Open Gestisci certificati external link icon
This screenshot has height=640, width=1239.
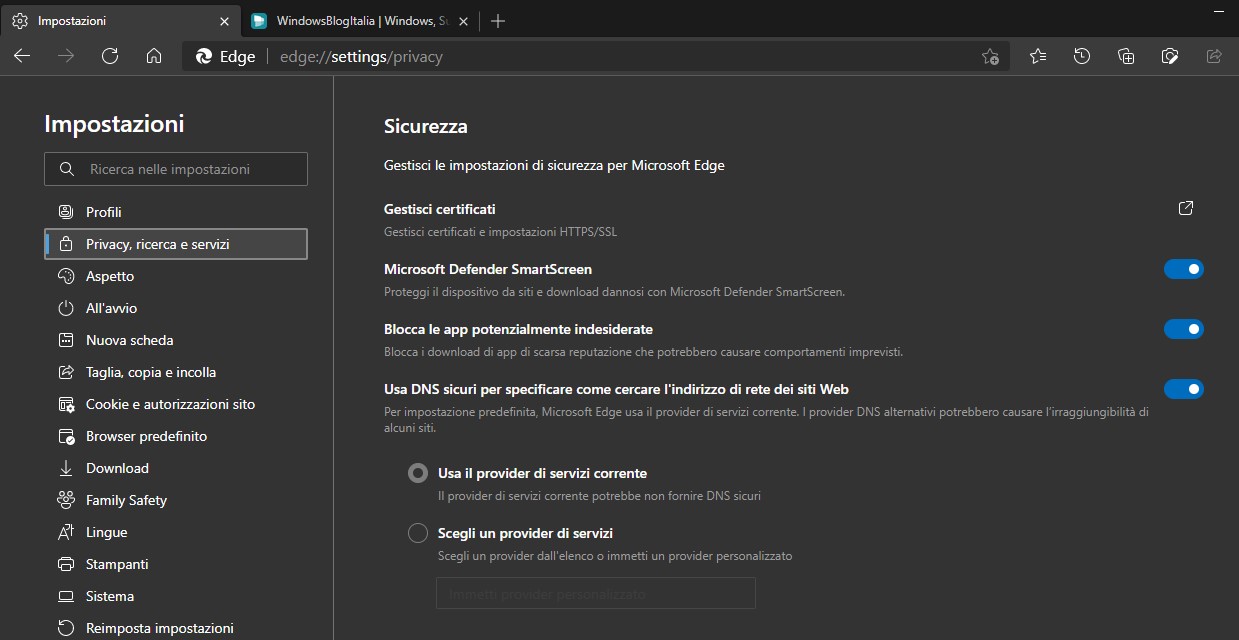[1186, 208]
